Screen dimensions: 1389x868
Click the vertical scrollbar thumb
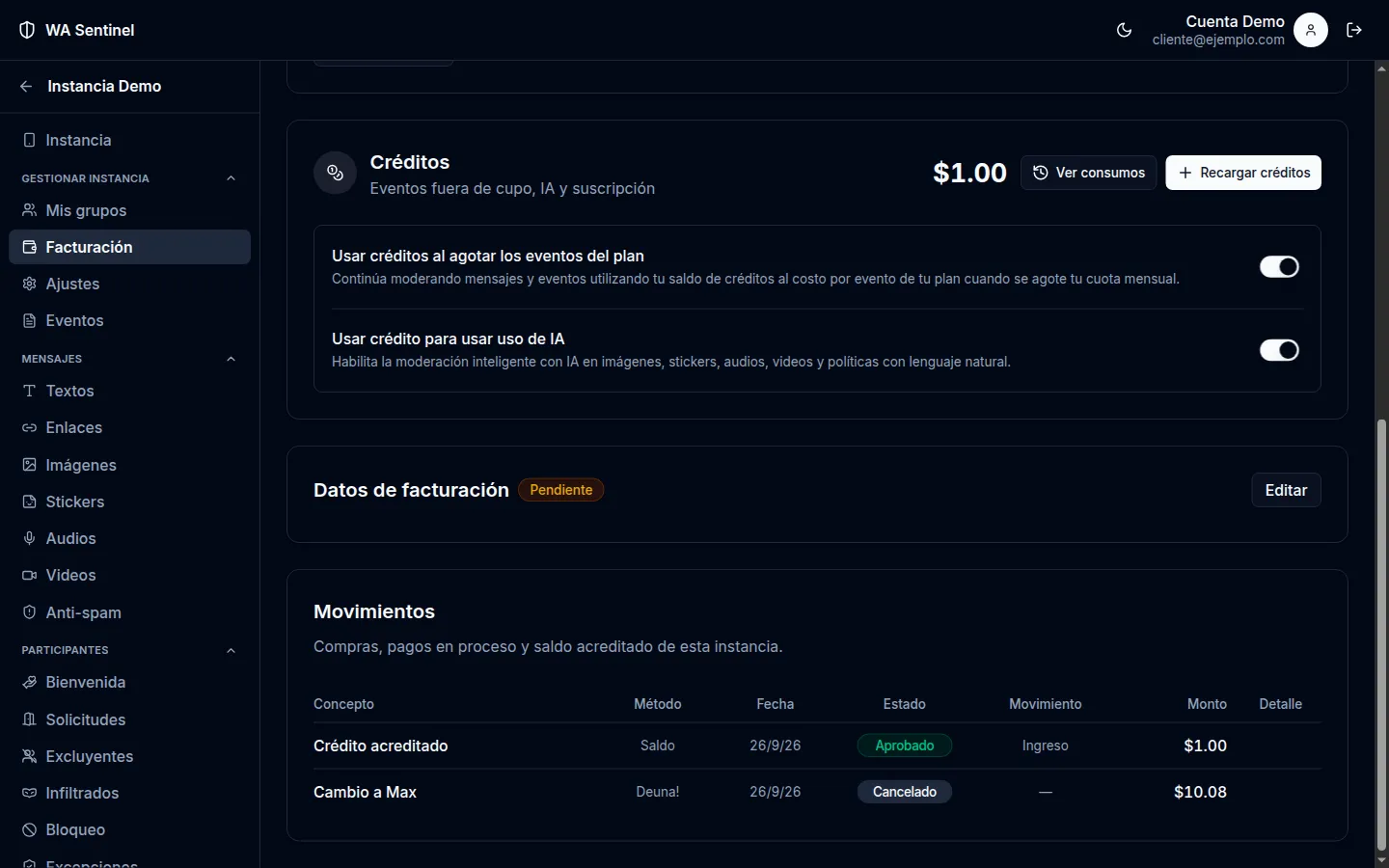1381,636
